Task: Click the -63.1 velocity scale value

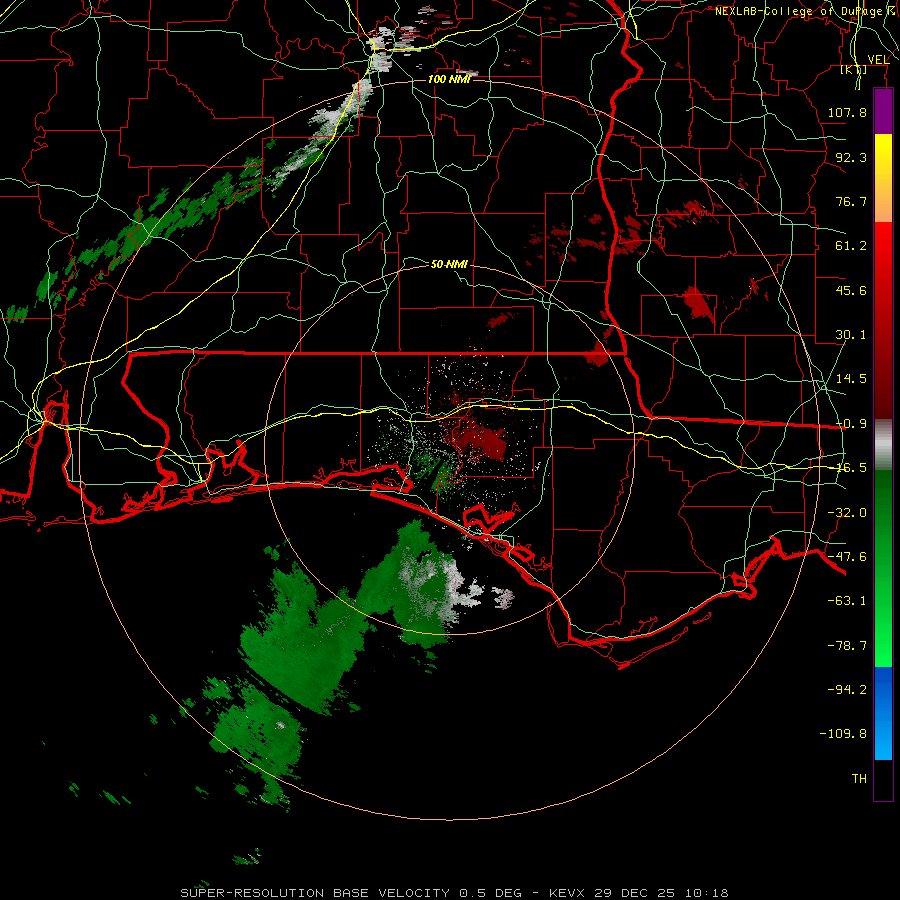Action: pyautogui.click(x=847, y=600)
